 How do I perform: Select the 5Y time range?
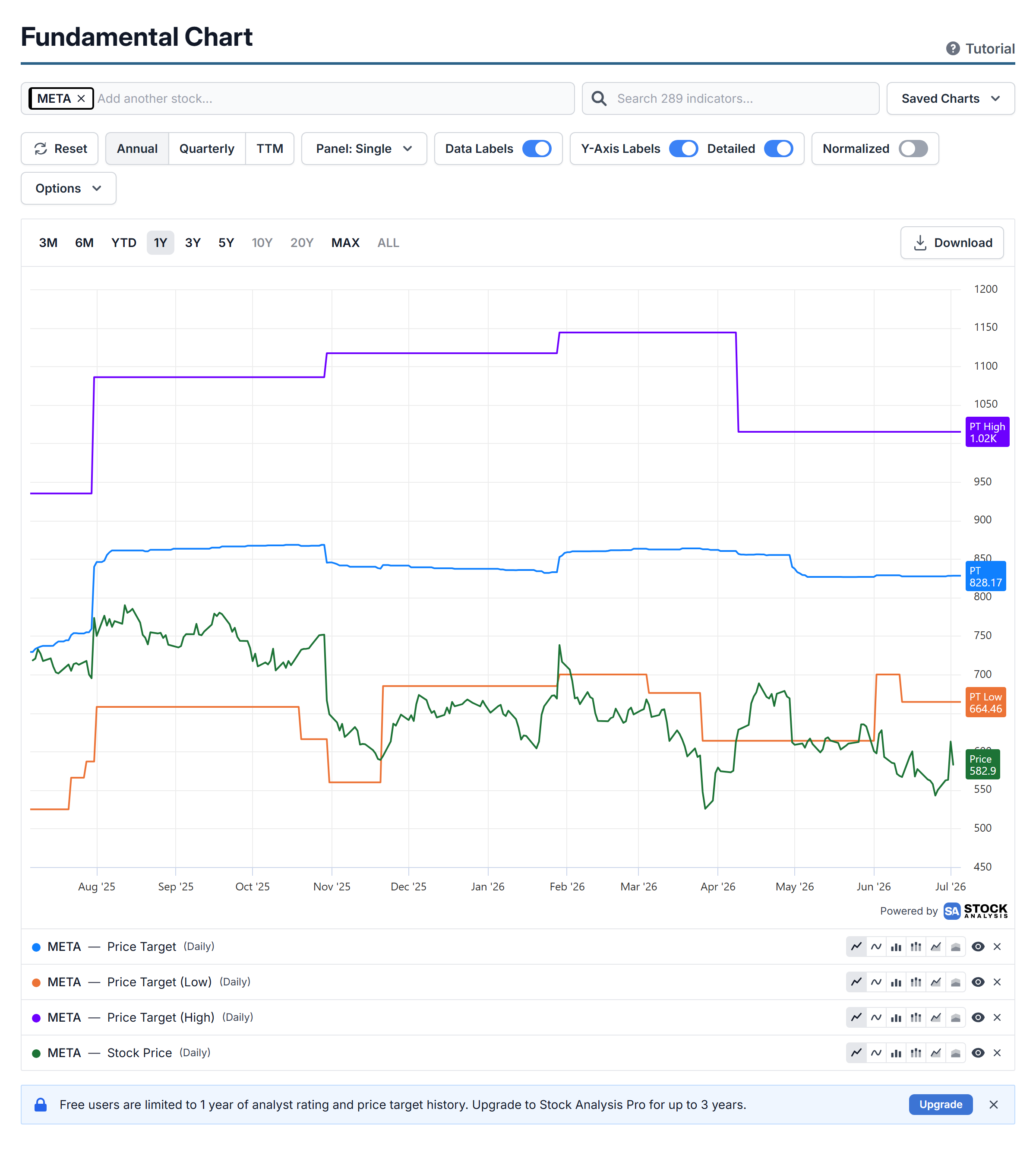226,243
